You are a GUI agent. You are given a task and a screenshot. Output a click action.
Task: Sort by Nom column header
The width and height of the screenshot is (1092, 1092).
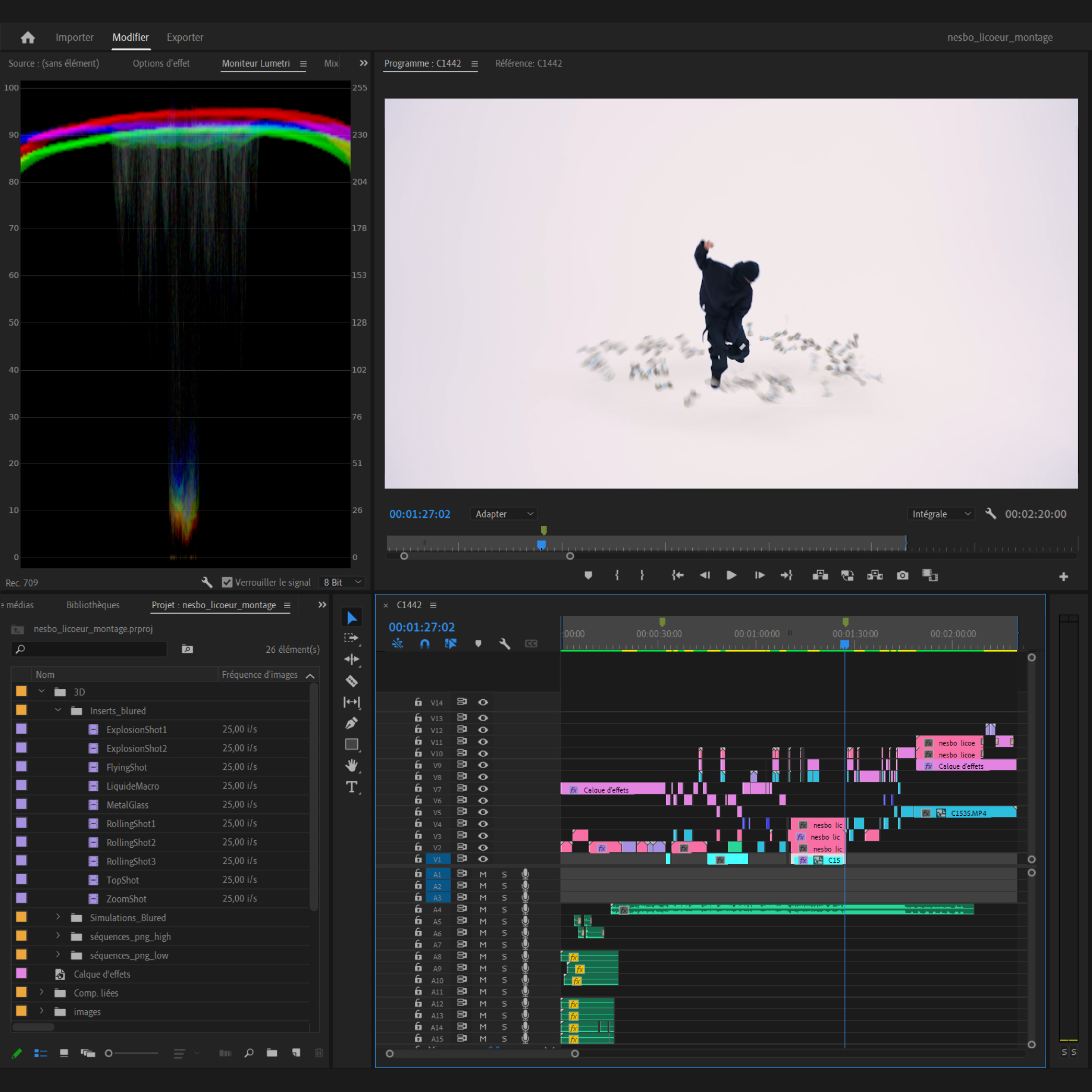click(45, 674)
